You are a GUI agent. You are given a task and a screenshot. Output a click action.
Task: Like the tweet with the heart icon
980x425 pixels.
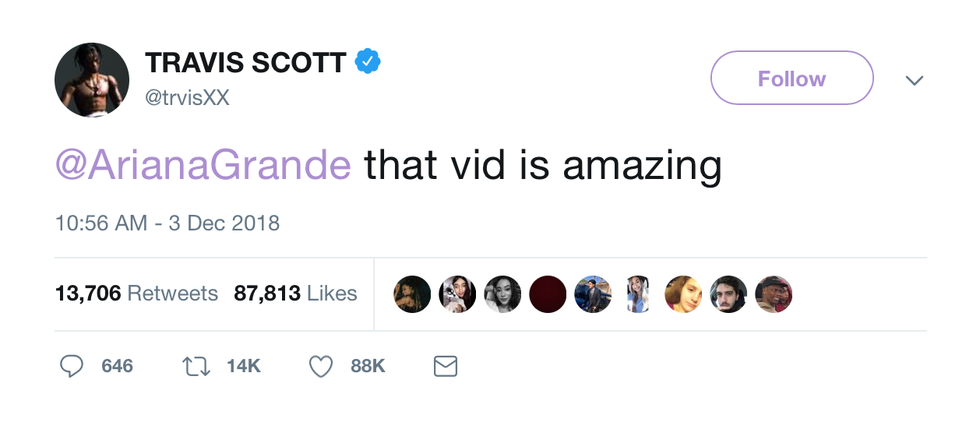[x=320, y=367]
